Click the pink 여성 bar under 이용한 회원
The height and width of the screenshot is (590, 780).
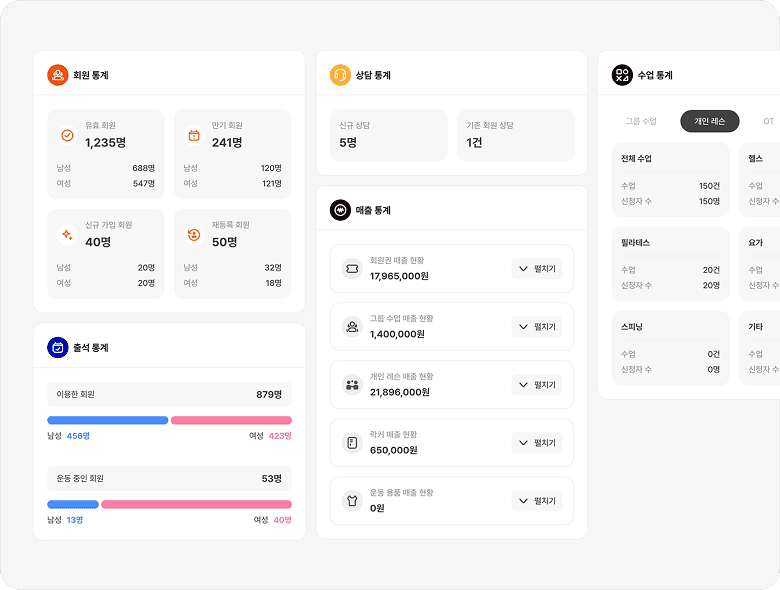[x=231, y=420]
